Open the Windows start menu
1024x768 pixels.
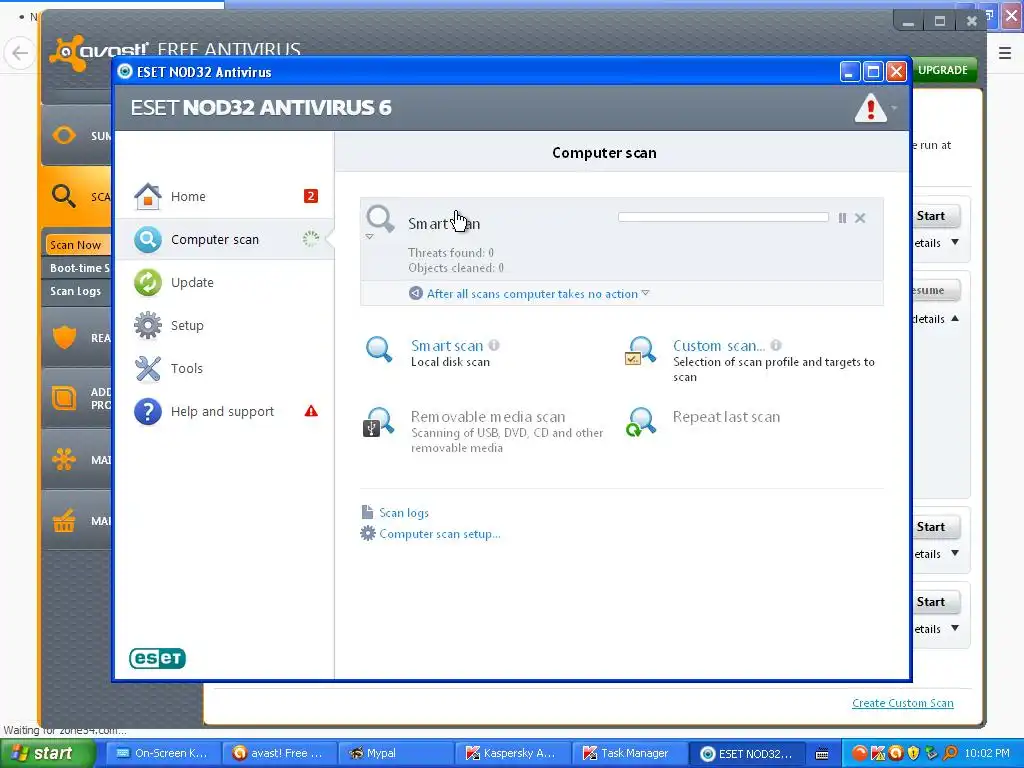(x=47, y=753)
